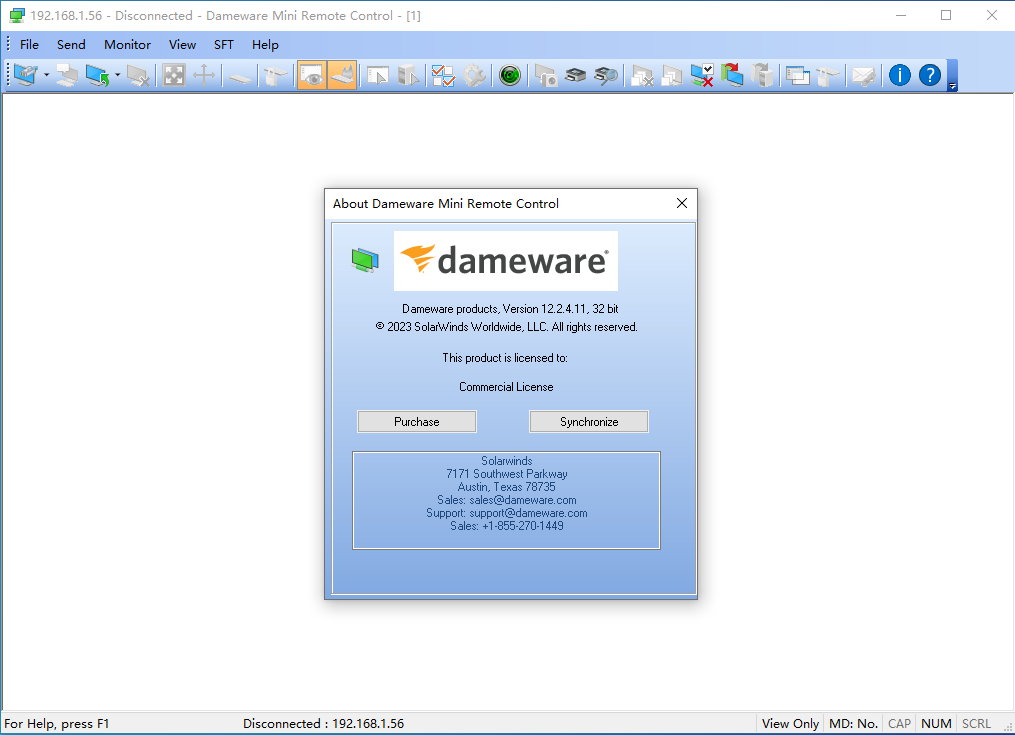Click the greyed chat monitors icon
Screen dimensions: 1015x735
tap(67, 75)
